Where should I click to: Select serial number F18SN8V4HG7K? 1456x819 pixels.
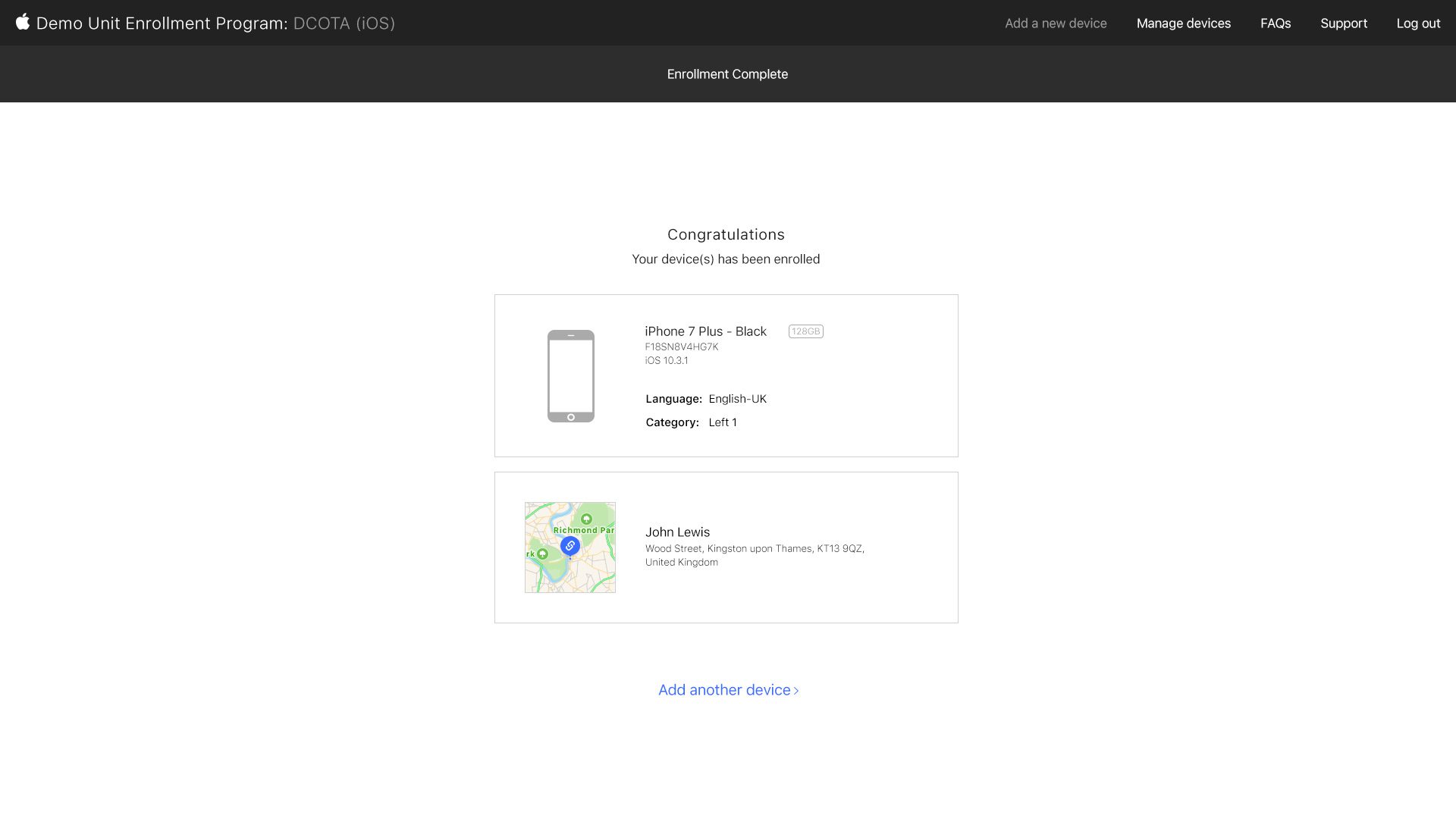(682, 347)
